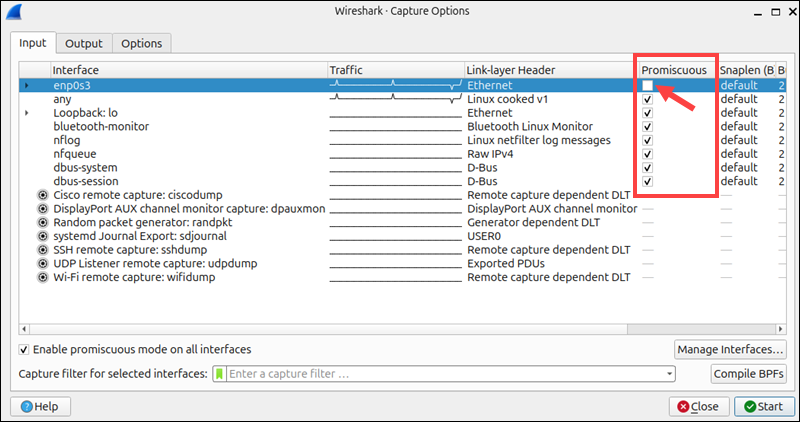The image size is (800, 422).
Task: Expand the Loopback: lo interface row
Action: 27,113
